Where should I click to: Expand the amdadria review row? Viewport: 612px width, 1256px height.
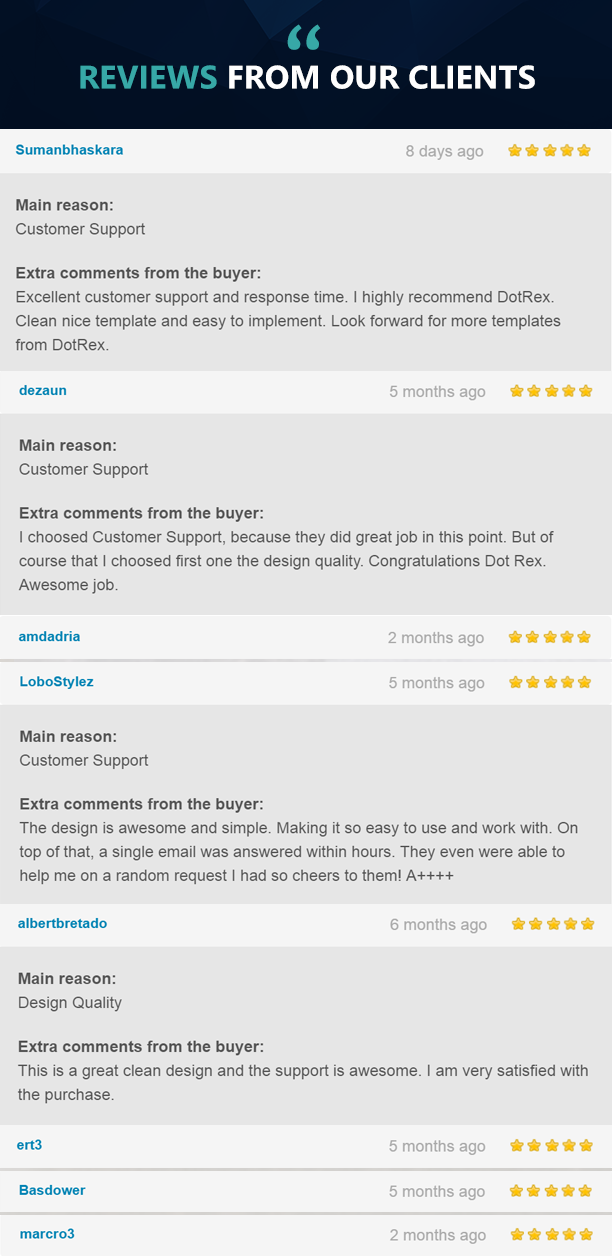306,637
